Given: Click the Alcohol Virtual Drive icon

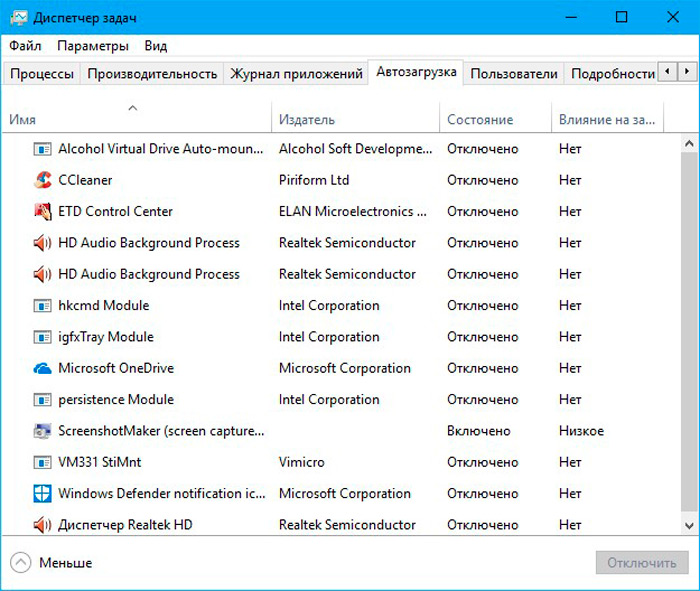Looking at the screenshot, I should coord(42,149).
